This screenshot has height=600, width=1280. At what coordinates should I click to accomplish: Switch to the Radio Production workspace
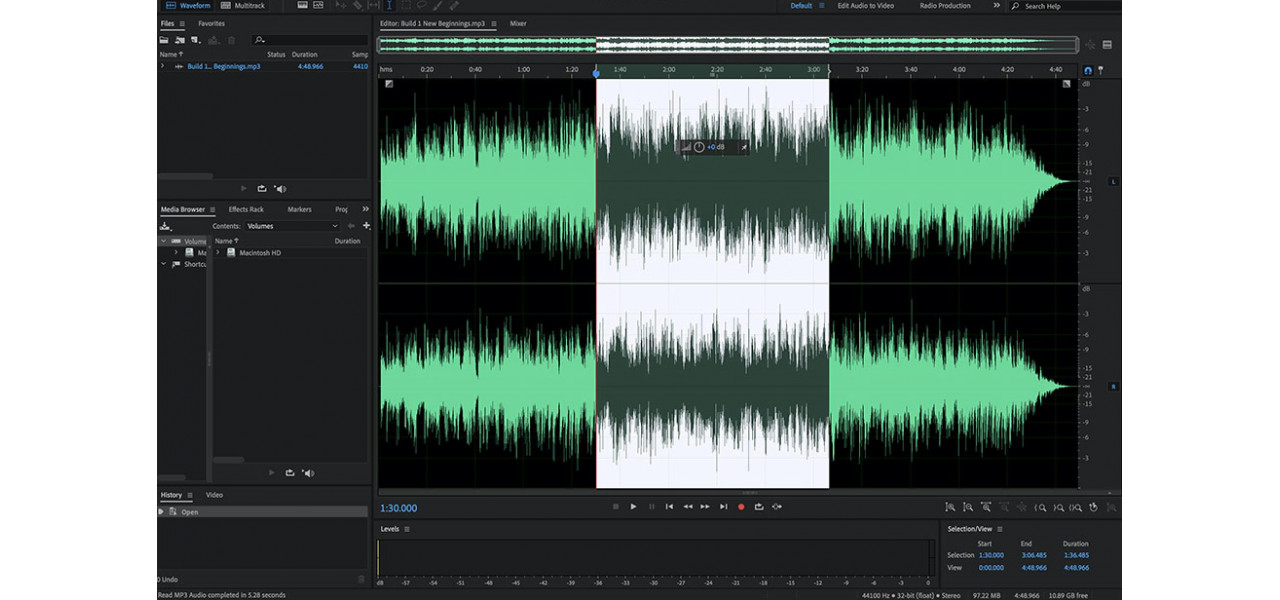click(x=945, y=6)
